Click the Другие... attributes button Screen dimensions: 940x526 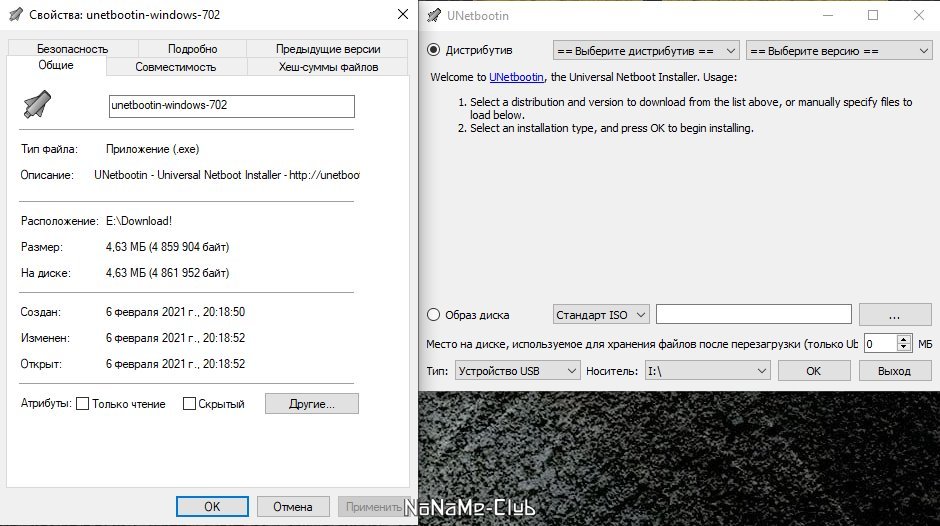(312, 404)
